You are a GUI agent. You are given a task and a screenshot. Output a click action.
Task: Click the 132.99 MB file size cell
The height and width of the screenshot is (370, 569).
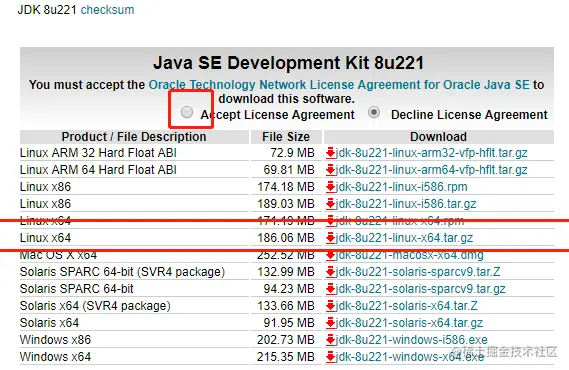point(286,272)
